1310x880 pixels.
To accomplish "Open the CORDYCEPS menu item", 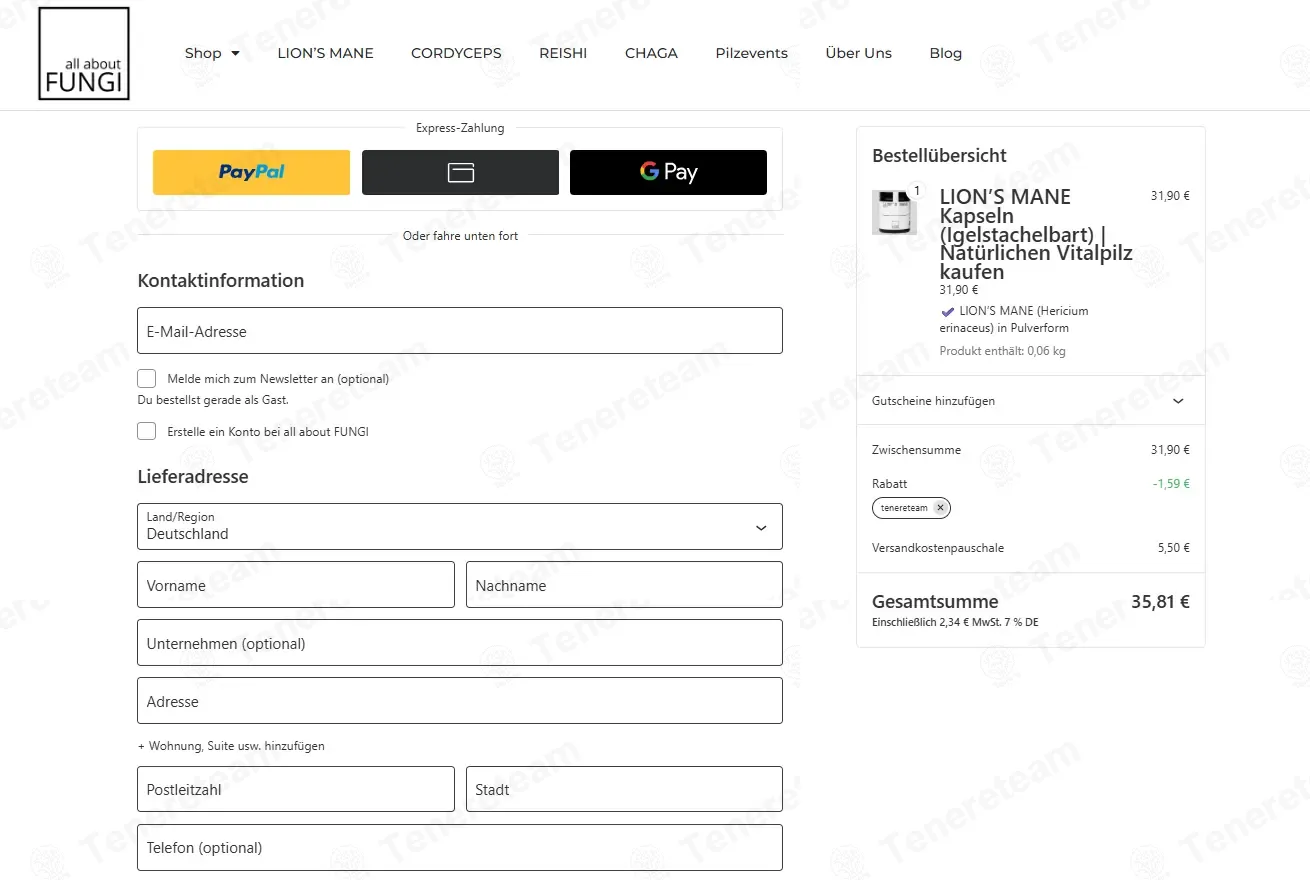I will click(x=456, y=53).
